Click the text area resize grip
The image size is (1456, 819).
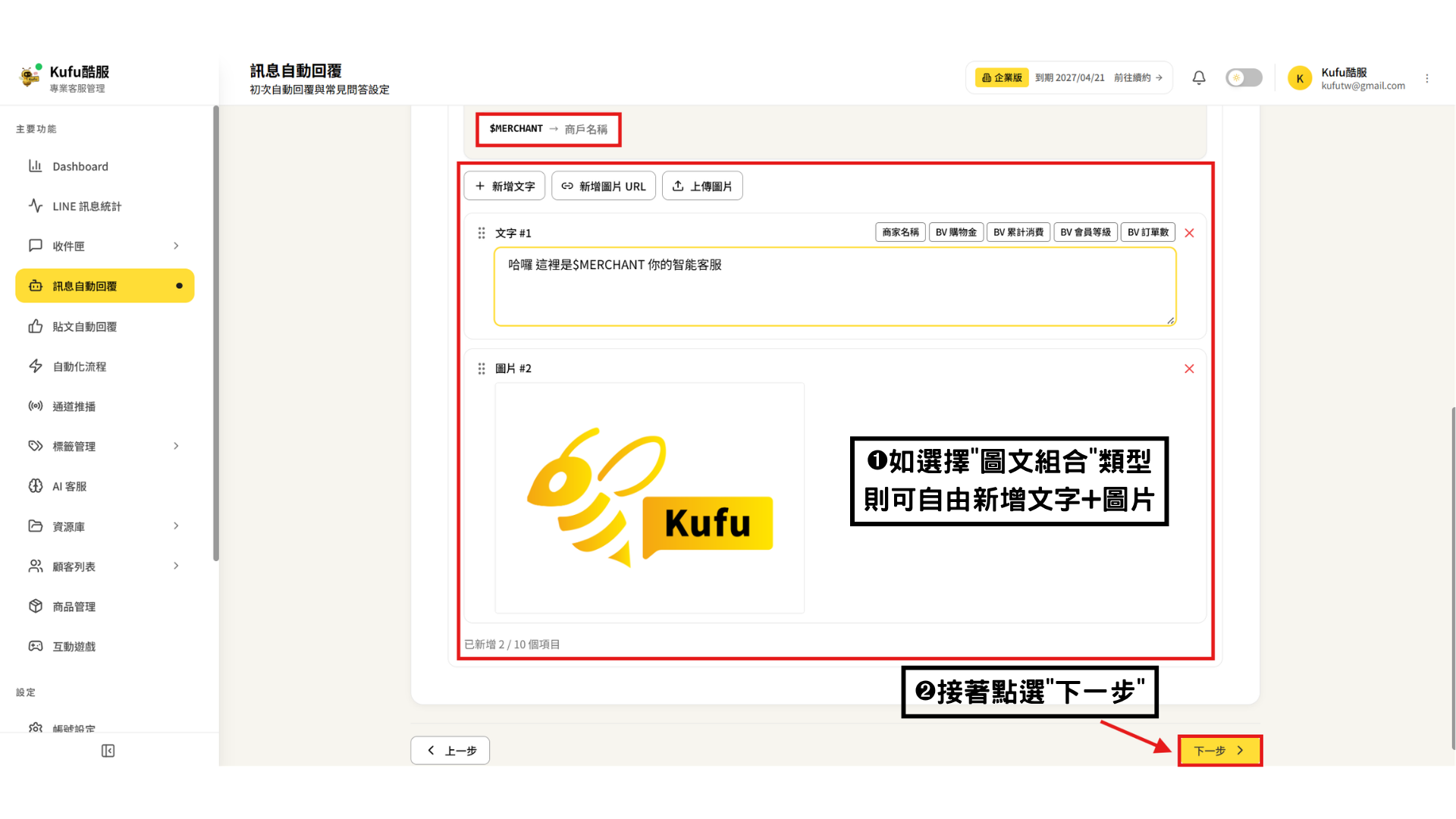click(1170, 321)
